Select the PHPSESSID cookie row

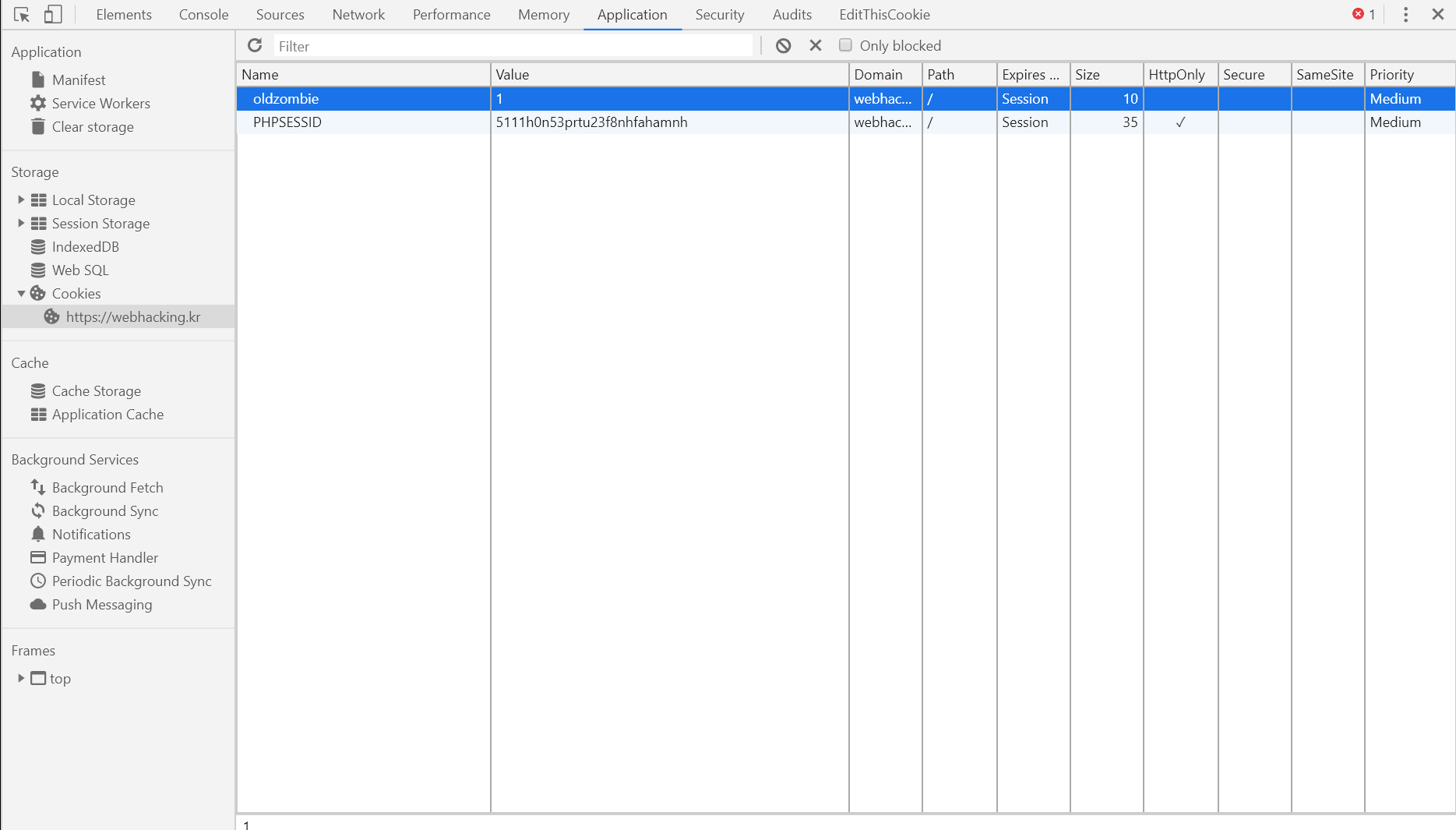pyautogui.click(x=846, y=122)
